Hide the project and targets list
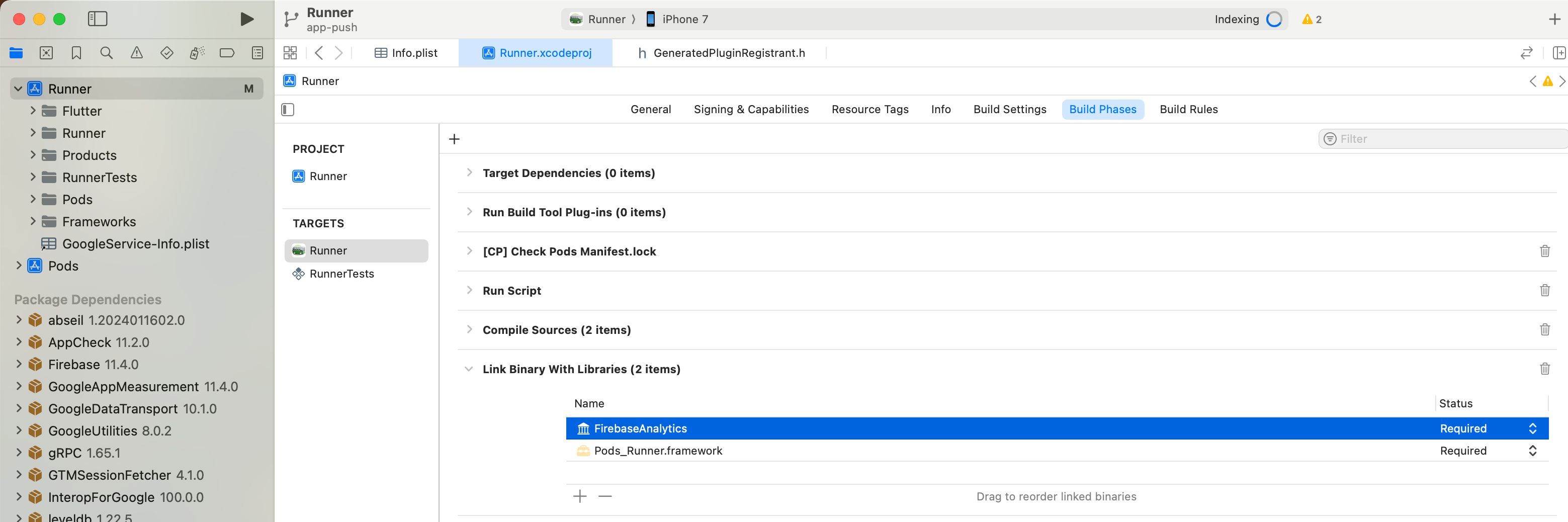 (288, 110)
